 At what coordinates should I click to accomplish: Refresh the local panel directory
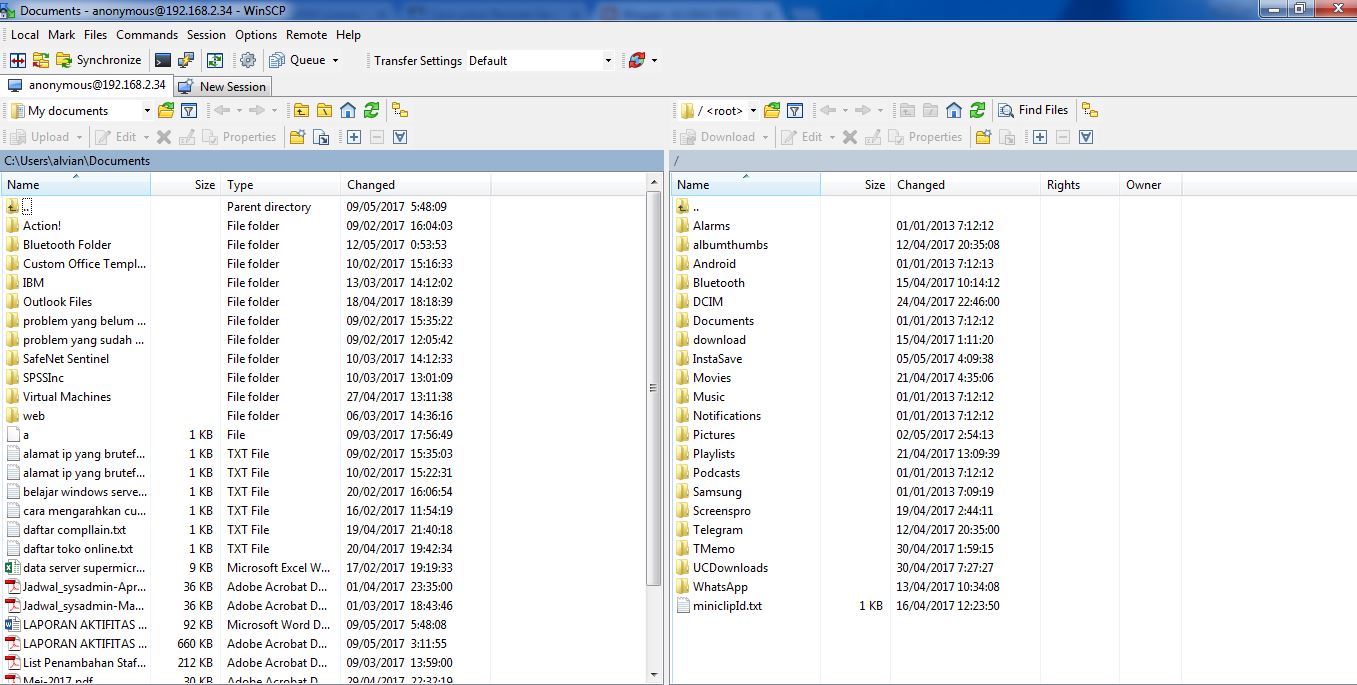(371, 110)
